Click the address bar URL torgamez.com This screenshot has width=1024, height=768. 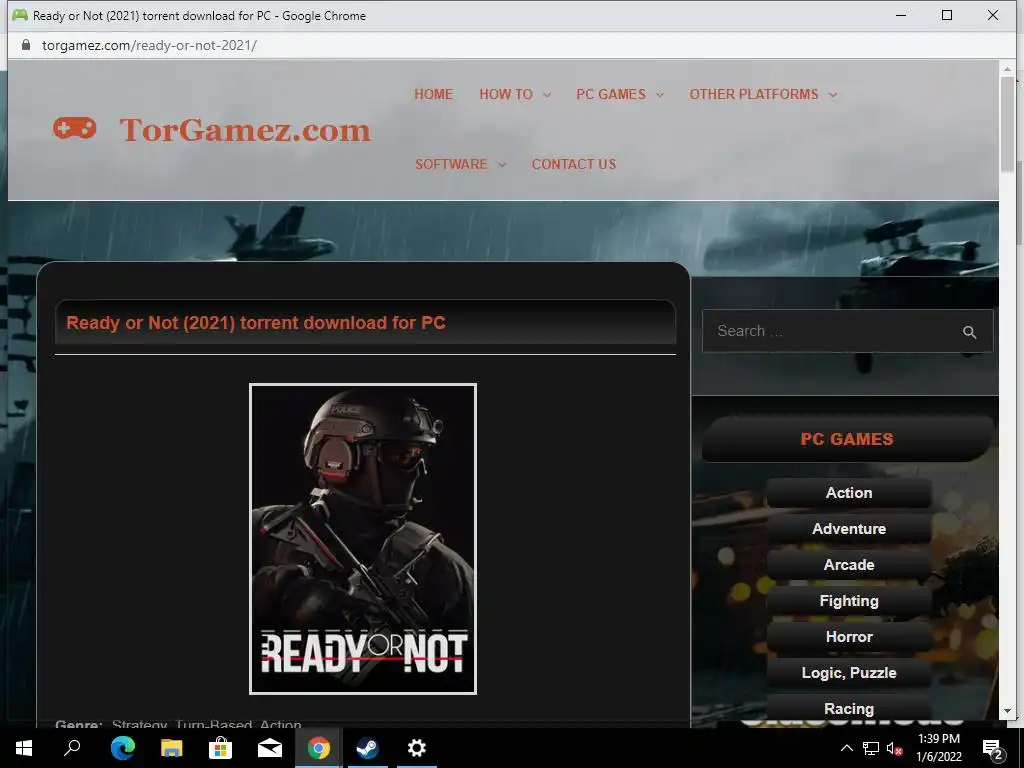tap(150, 45)
